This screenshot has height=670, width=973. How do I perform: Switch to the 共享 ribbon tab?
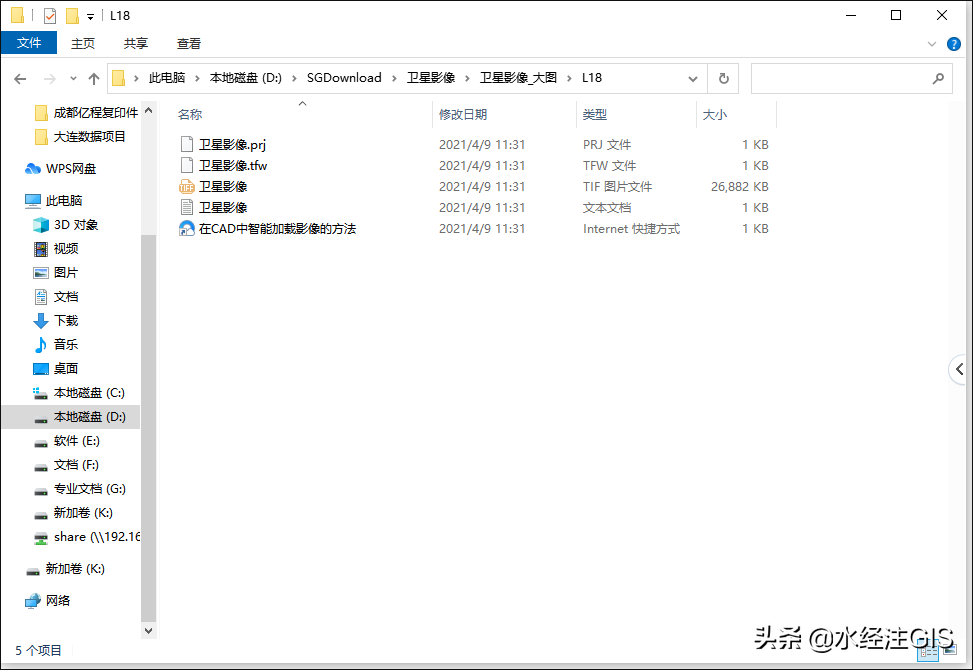click(x=135, y=43)
